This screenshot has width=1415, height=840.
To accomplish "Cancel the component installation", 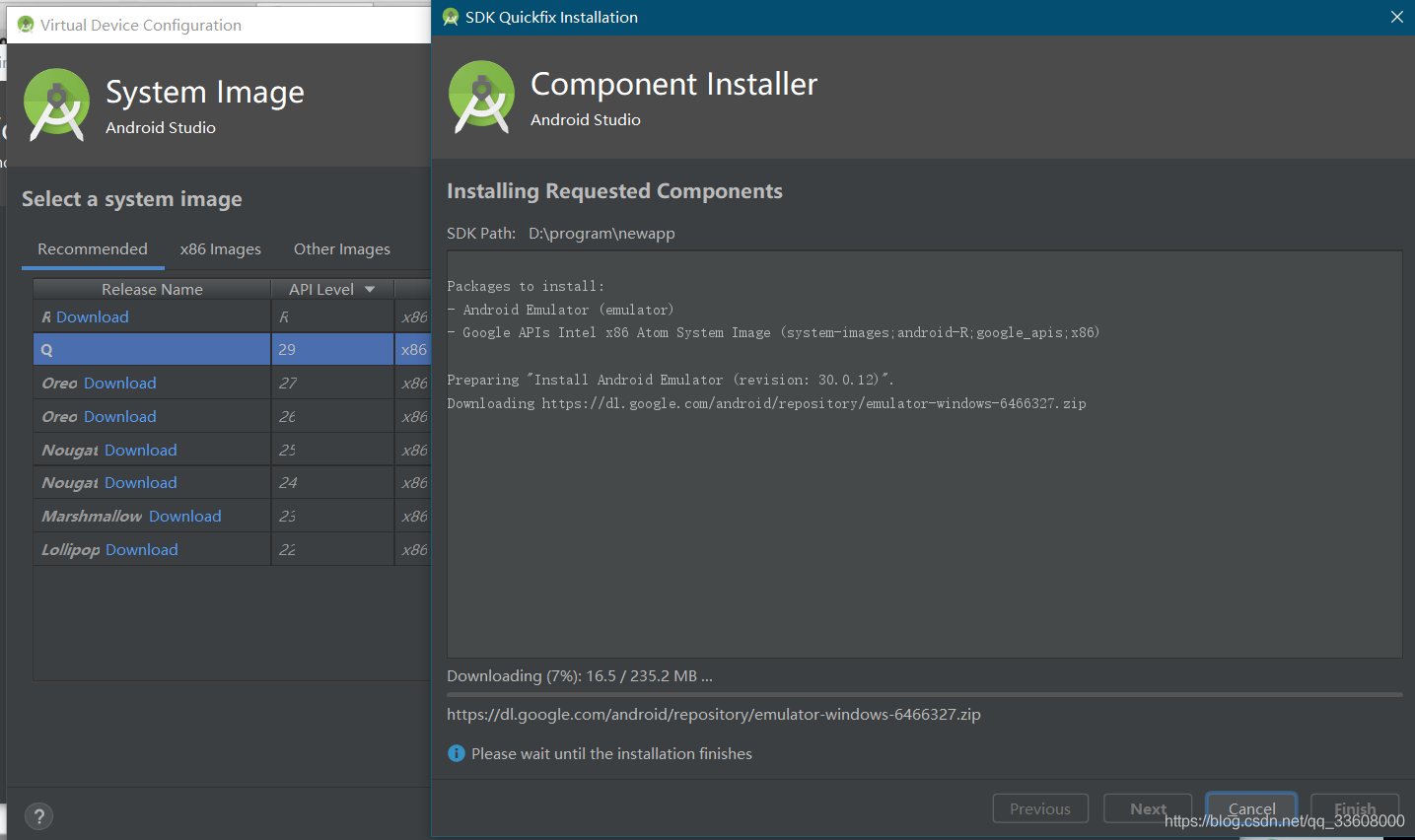I will click(x=1251, y=808).
